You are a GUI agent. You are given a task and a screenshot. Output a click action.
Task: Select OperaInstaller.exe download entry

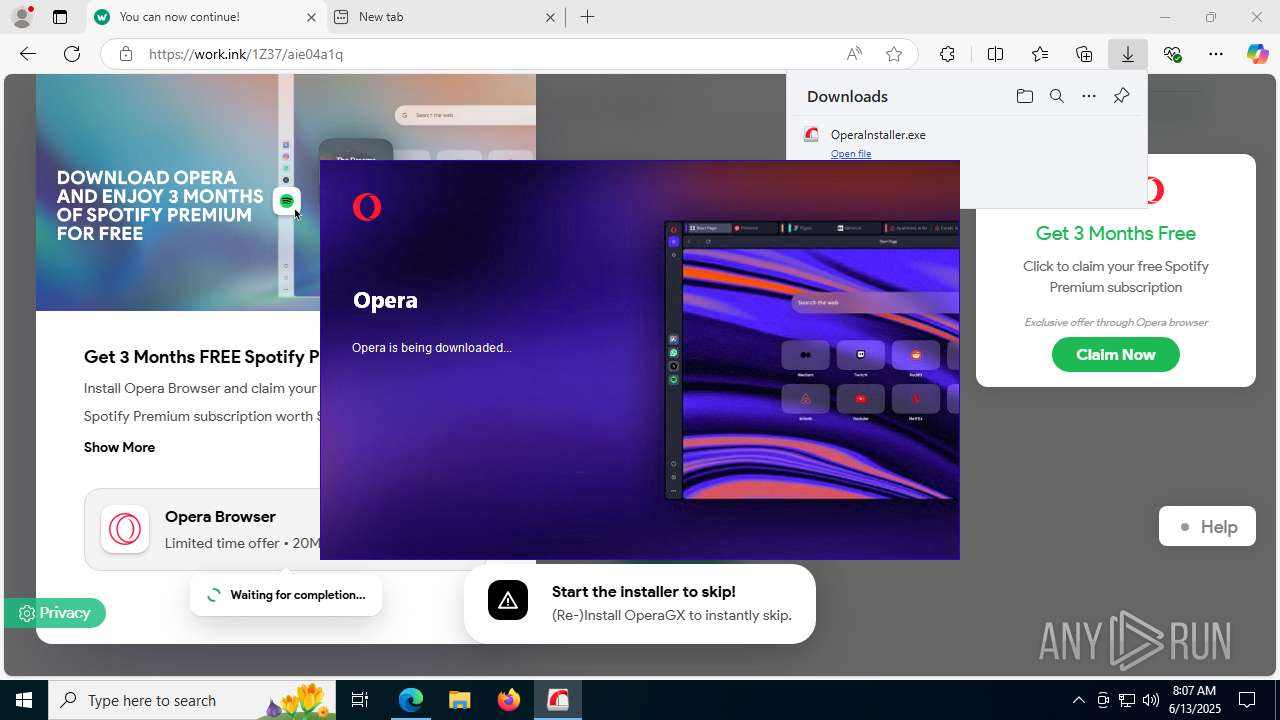point(967,142)
